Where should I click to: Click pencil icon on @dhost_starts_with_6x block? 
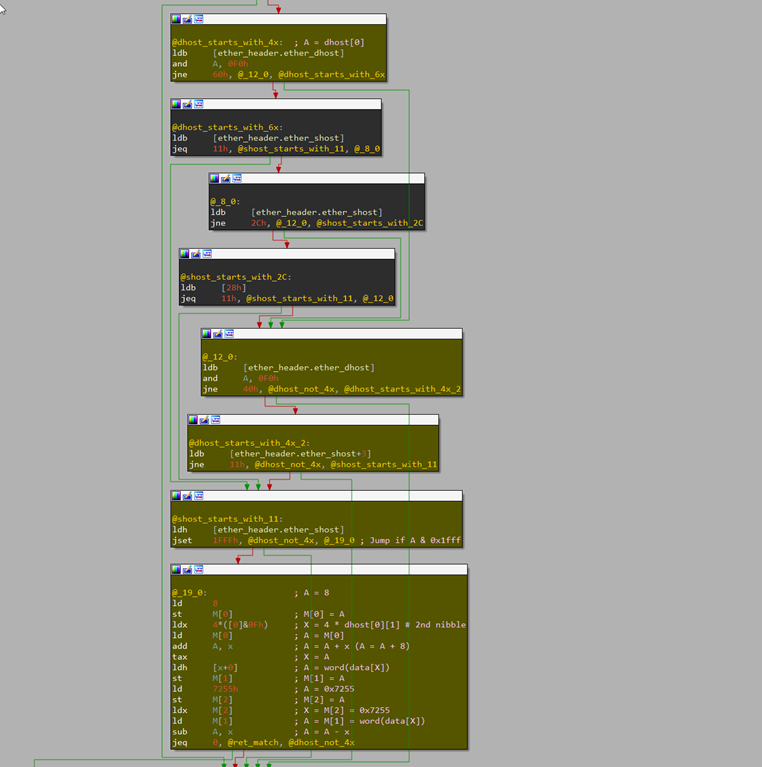click(187, 104)
